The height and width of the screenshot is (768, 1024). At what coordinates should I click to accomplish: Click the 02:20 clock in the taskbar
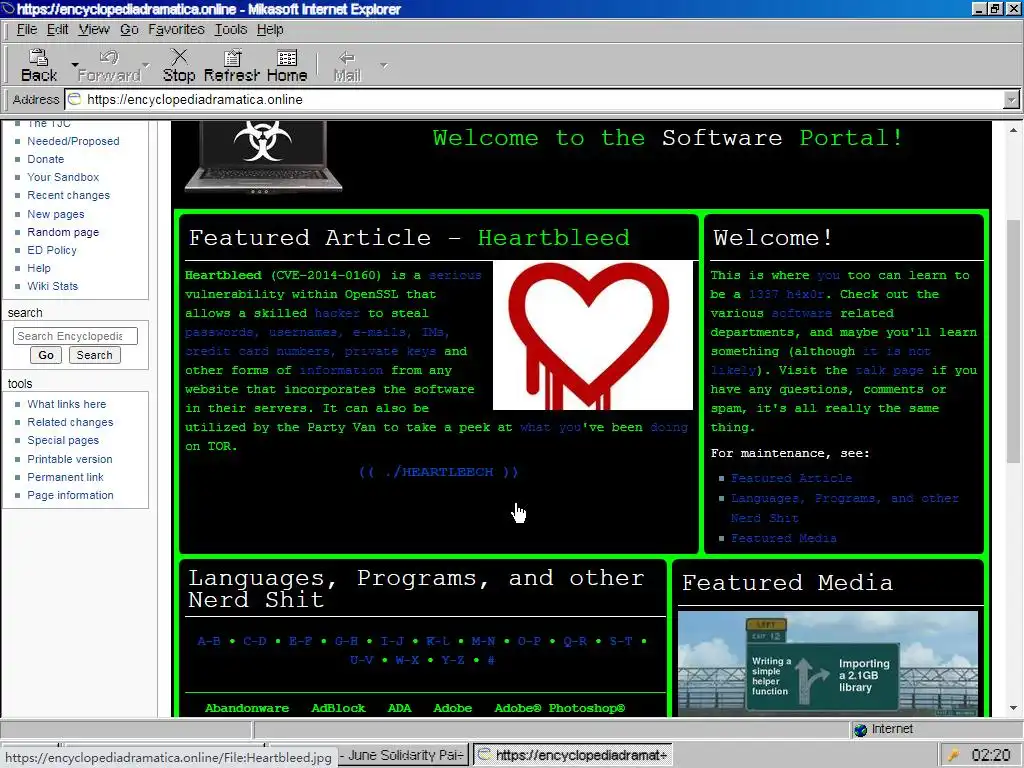(991, 756)
